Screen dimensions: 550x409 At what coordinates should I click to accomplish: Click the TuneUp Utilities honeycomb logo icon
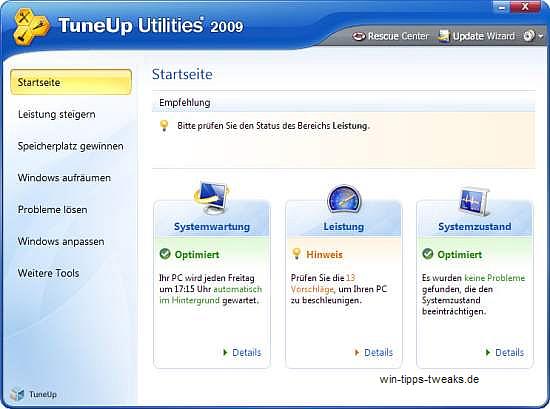click(31, 27)
